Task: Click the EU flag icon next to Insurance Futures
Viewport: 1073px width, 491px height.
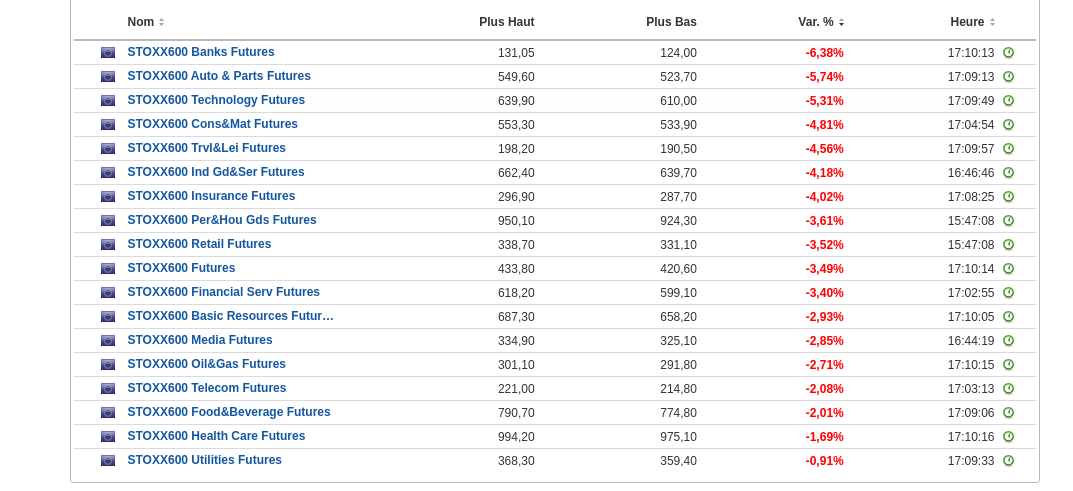Action: point(108,197)
